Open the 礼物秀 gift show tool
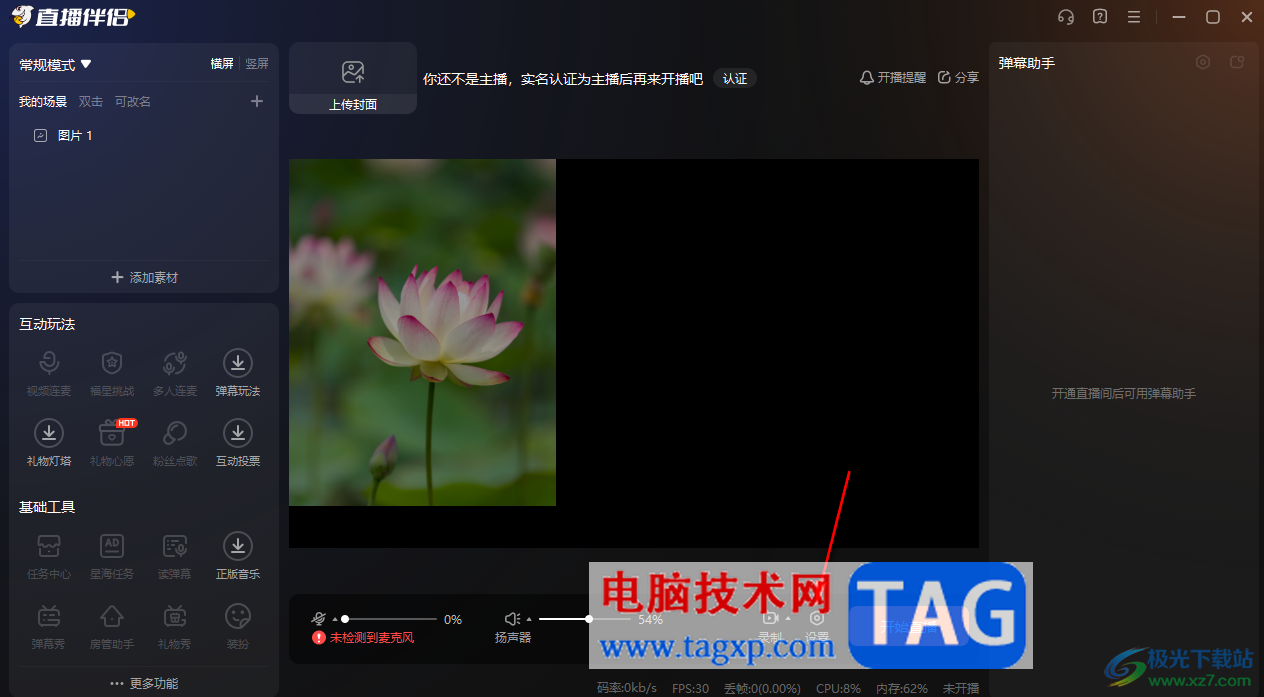The image size is (1264, 697). 175,626
